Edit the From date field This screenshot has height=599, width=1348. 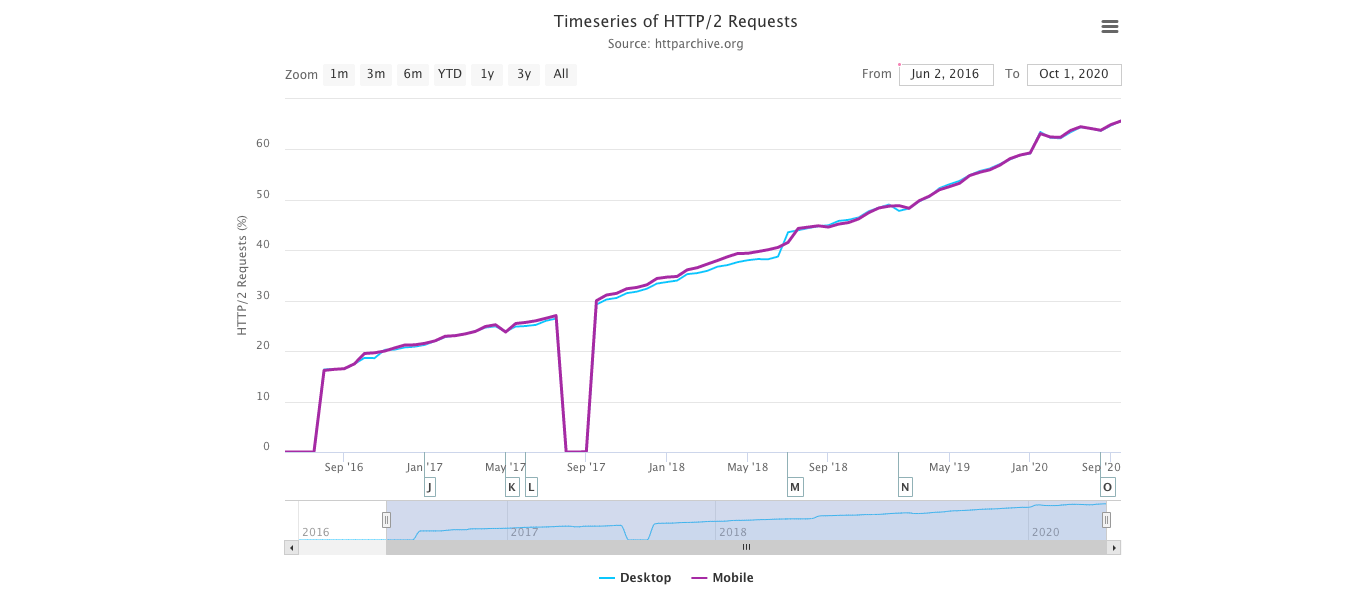[x=946, y=74]
